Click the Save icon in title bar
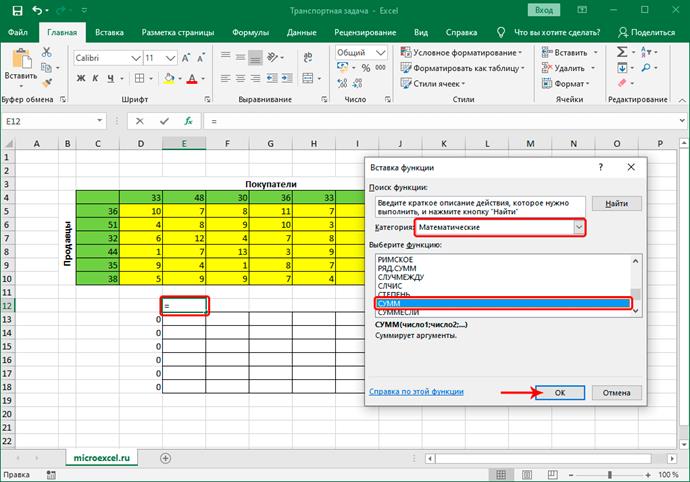 pos(17,11)
